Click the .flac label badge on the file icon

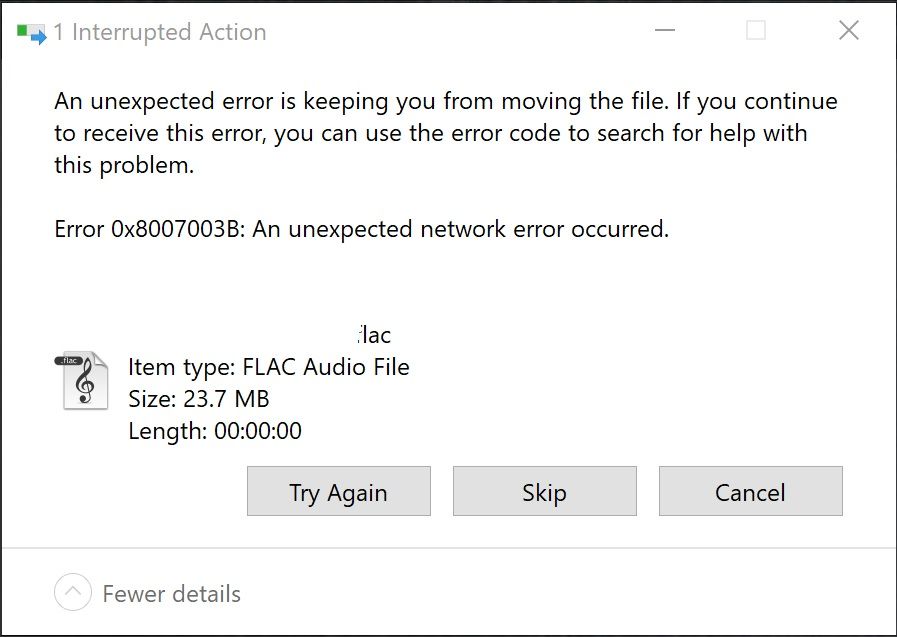(70, 360)
